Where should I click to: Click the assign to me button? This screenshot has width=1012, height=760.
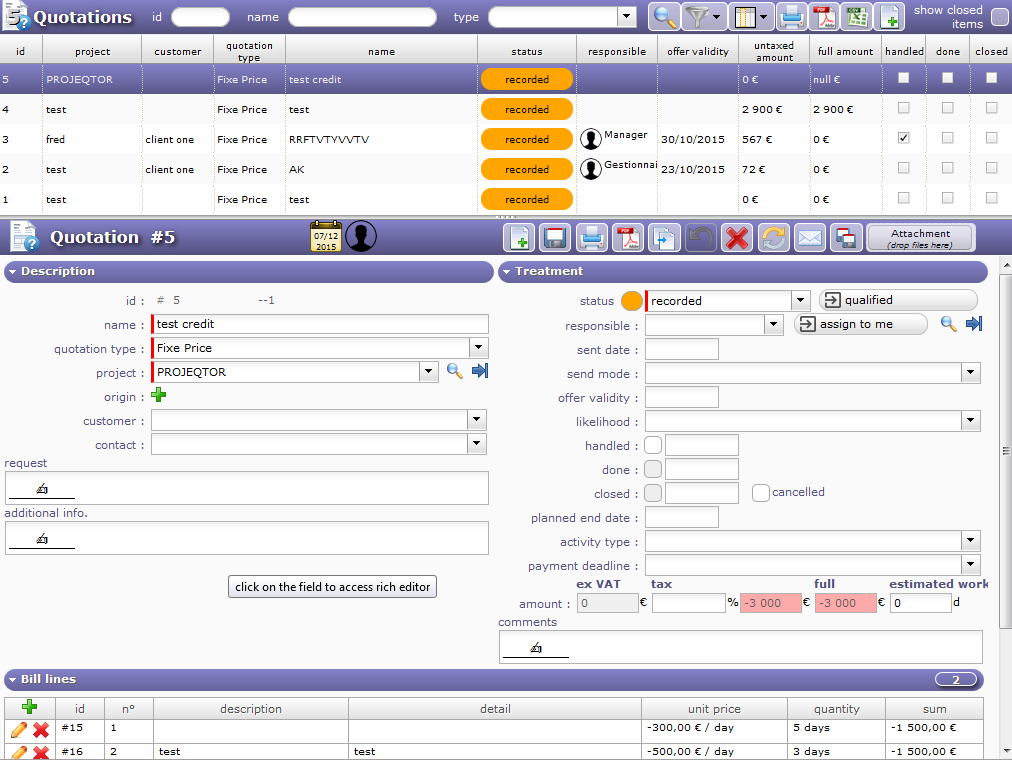click(x=859, y=324)
